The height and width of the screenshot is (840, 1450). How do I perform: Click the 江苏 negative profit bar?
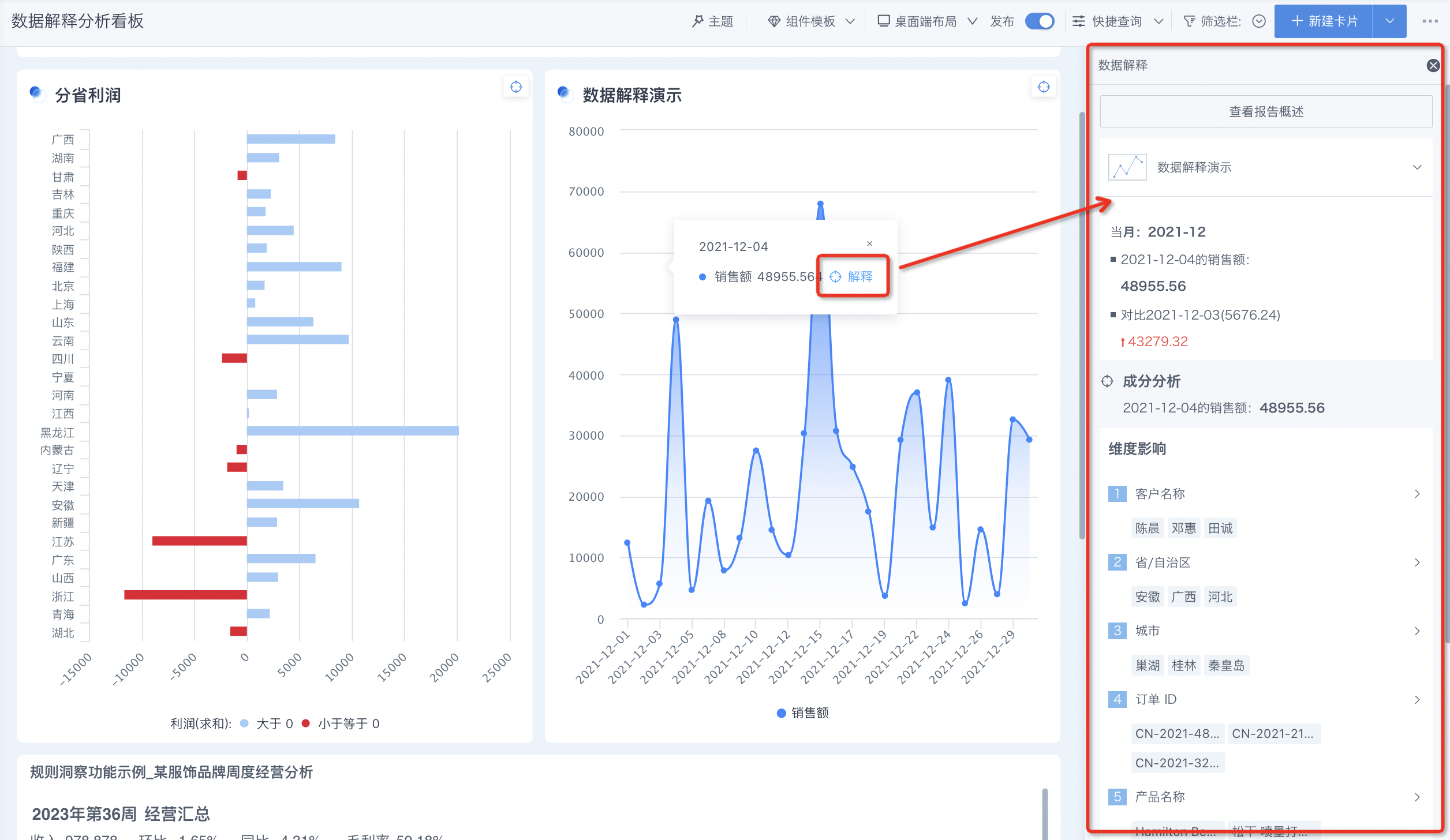tap(200, 541)
